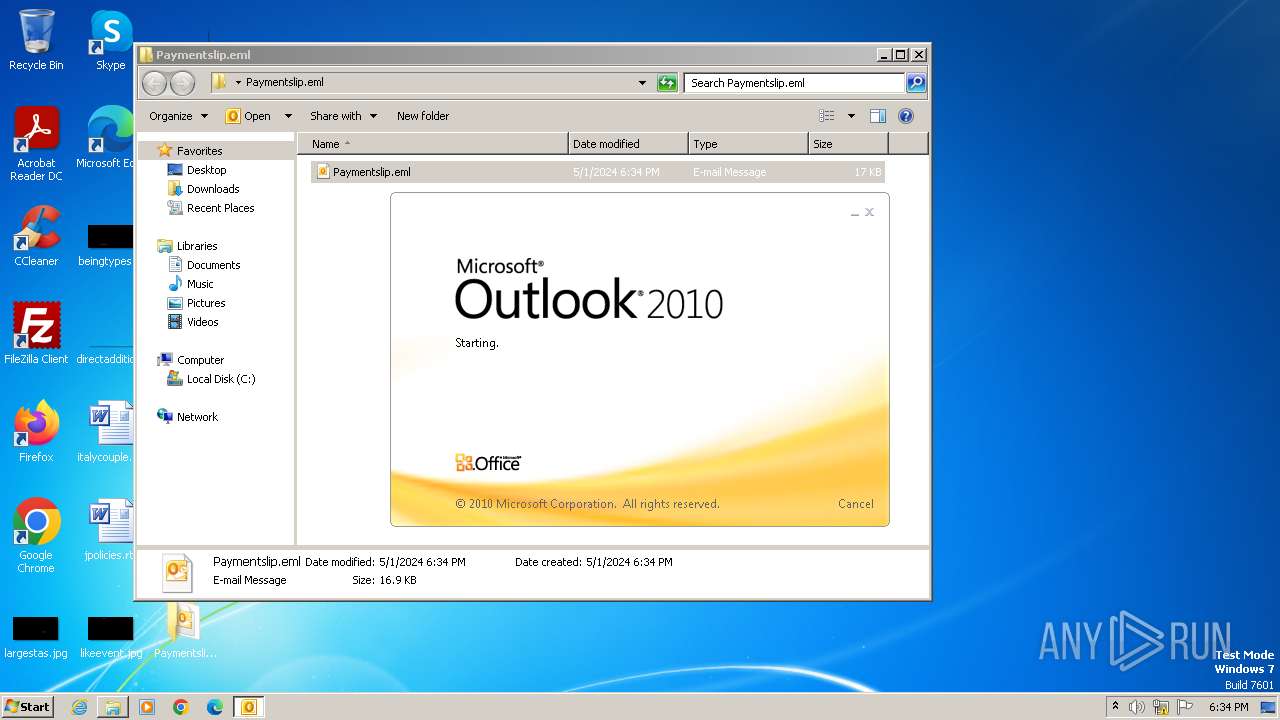Open Chrome from the taskbar
Viewport: 1280px width, 720px height.
[181, 707]
